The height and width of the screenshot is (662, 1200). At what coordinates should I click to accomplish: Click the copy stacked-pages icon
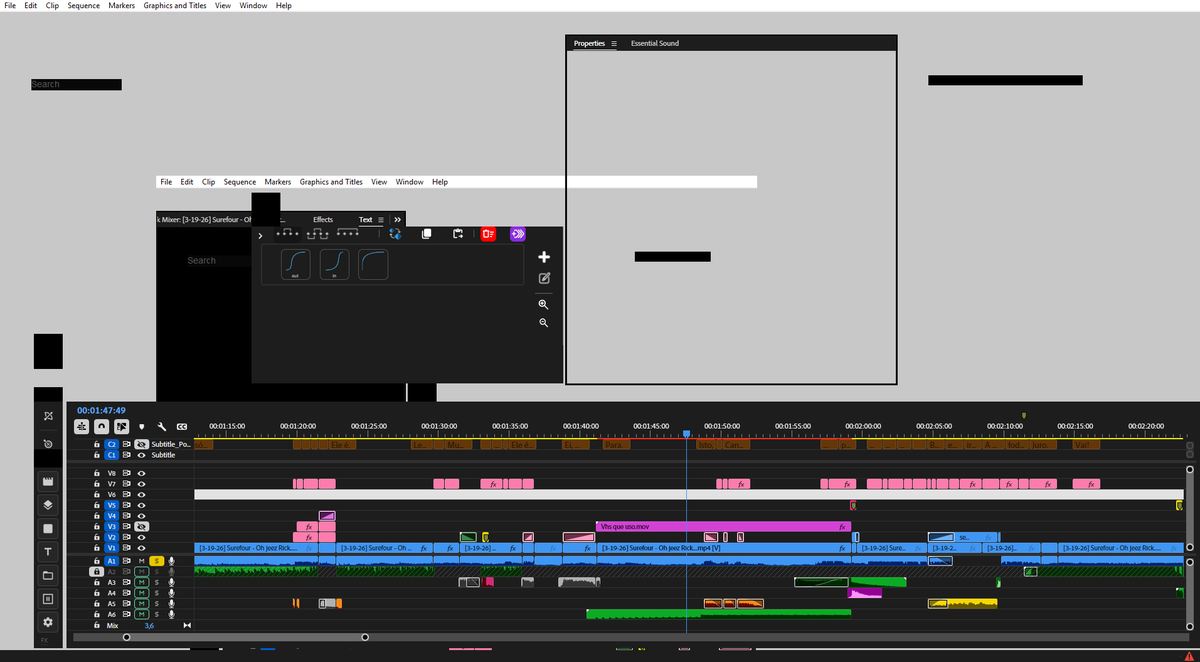click(426, 234)
